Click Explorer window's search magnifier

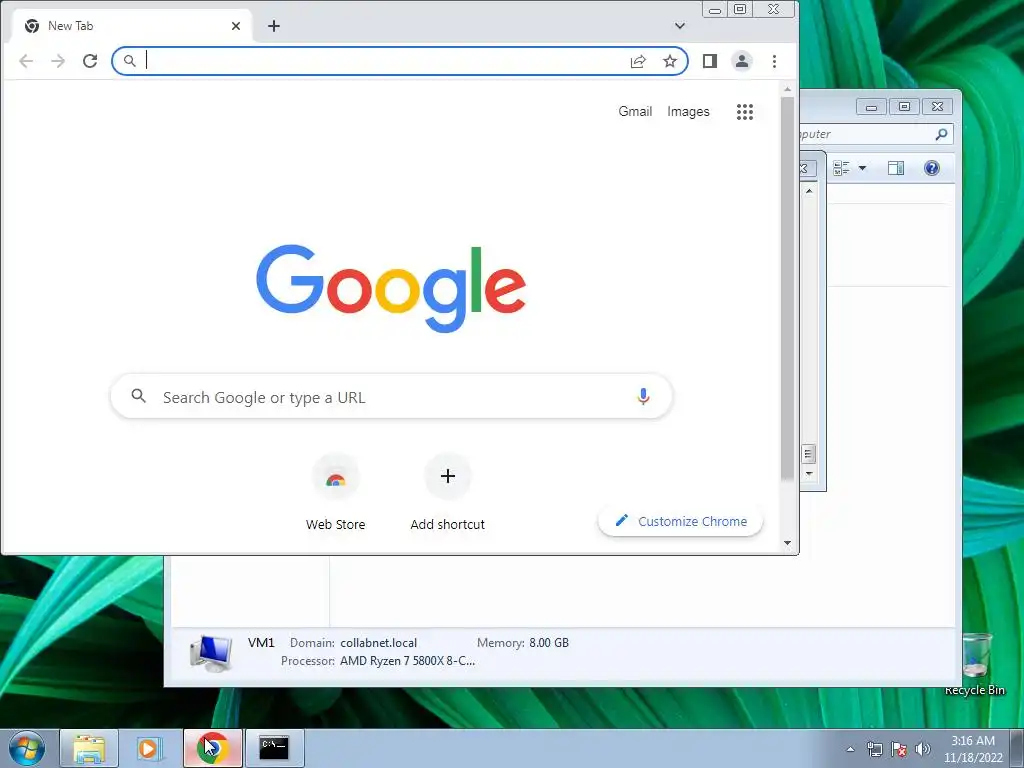[941, 135]
